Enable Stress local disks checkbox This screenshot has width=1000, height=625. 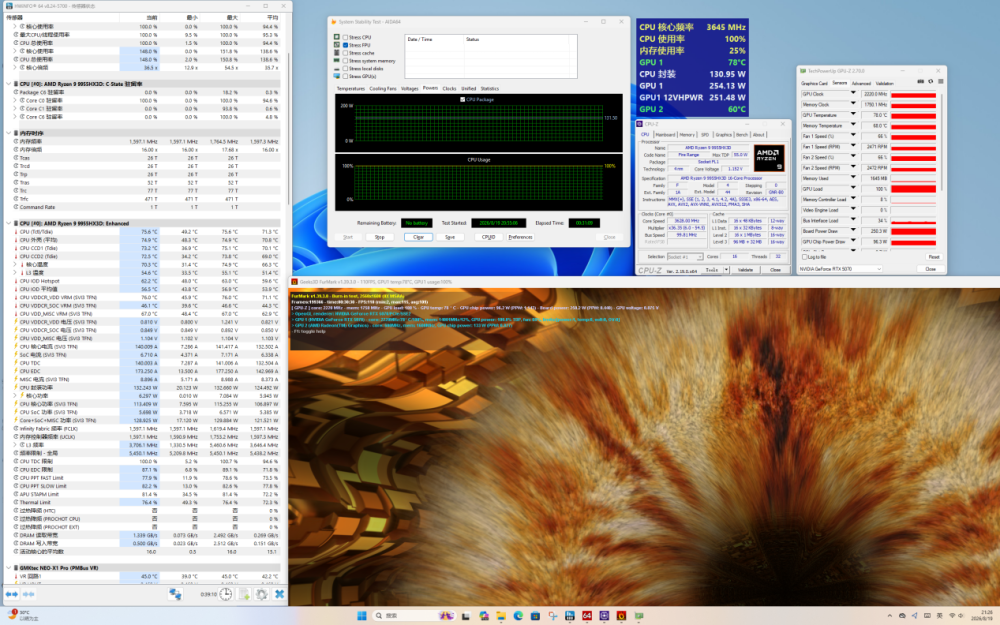[346, 68]
